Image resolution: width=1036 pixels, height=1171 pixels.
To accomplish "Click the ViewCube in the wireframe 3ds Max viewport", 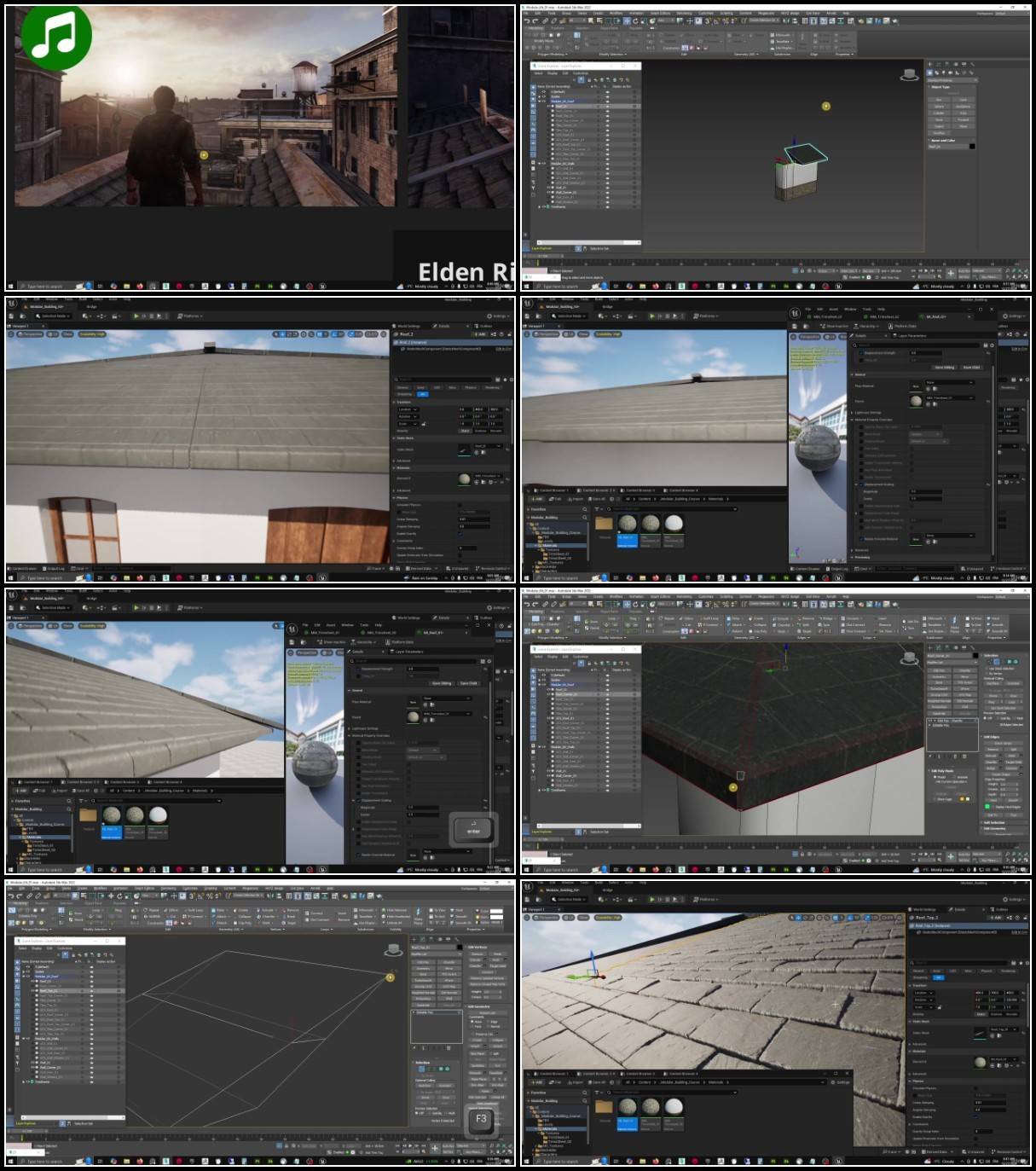I will 395,950.
